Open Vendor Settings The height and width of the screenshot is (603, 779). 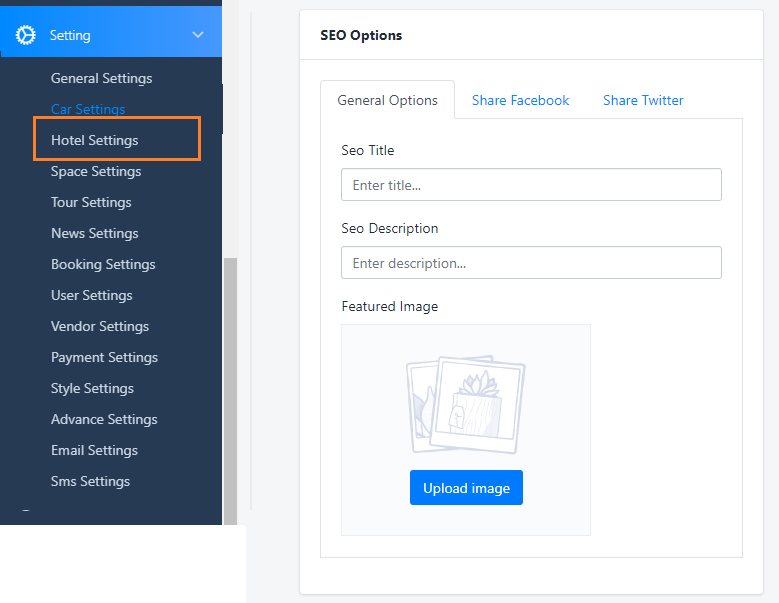(100, 326)
